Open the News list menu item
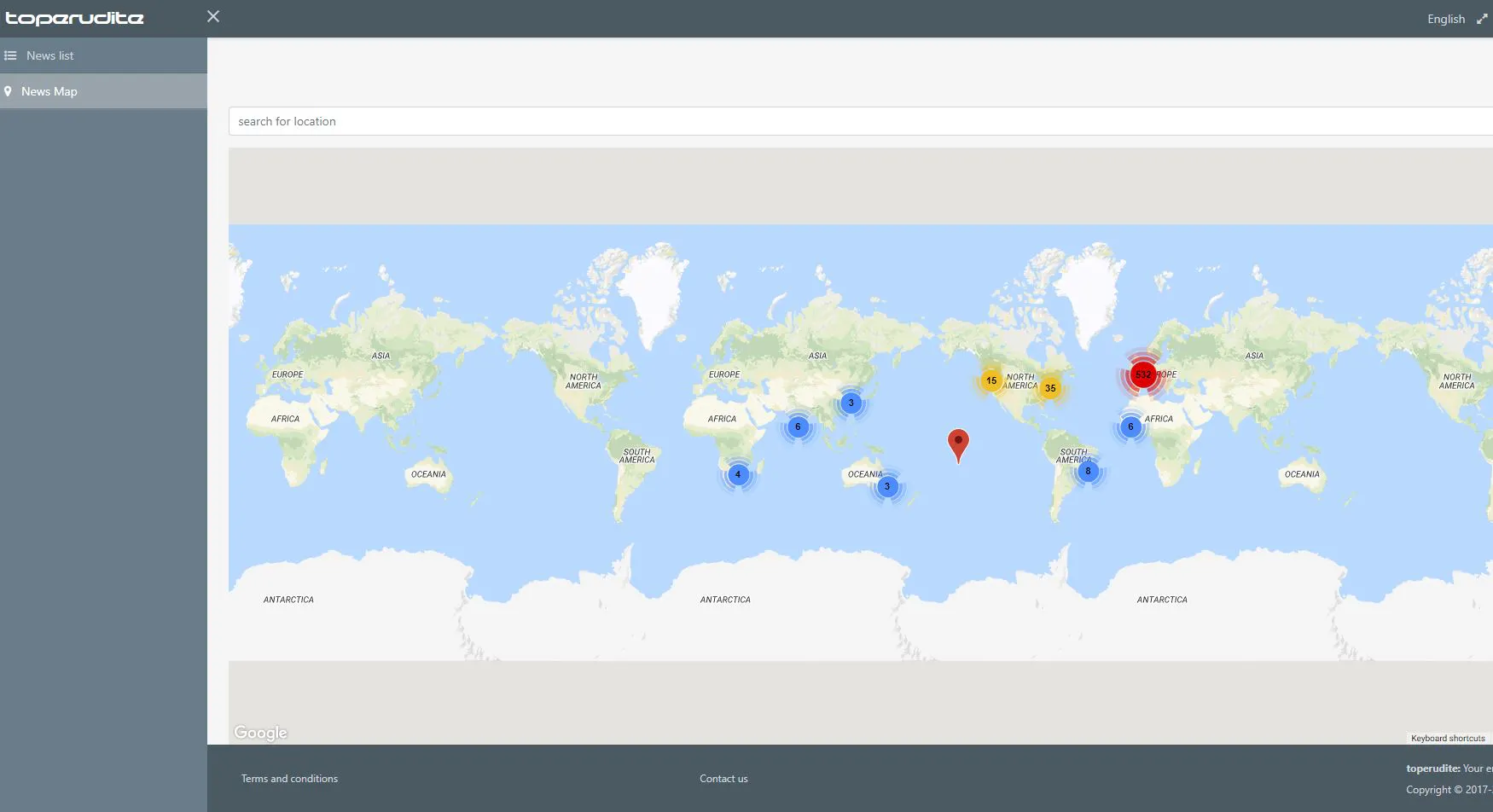This screenshot has height=812, width=1493. 103,55
